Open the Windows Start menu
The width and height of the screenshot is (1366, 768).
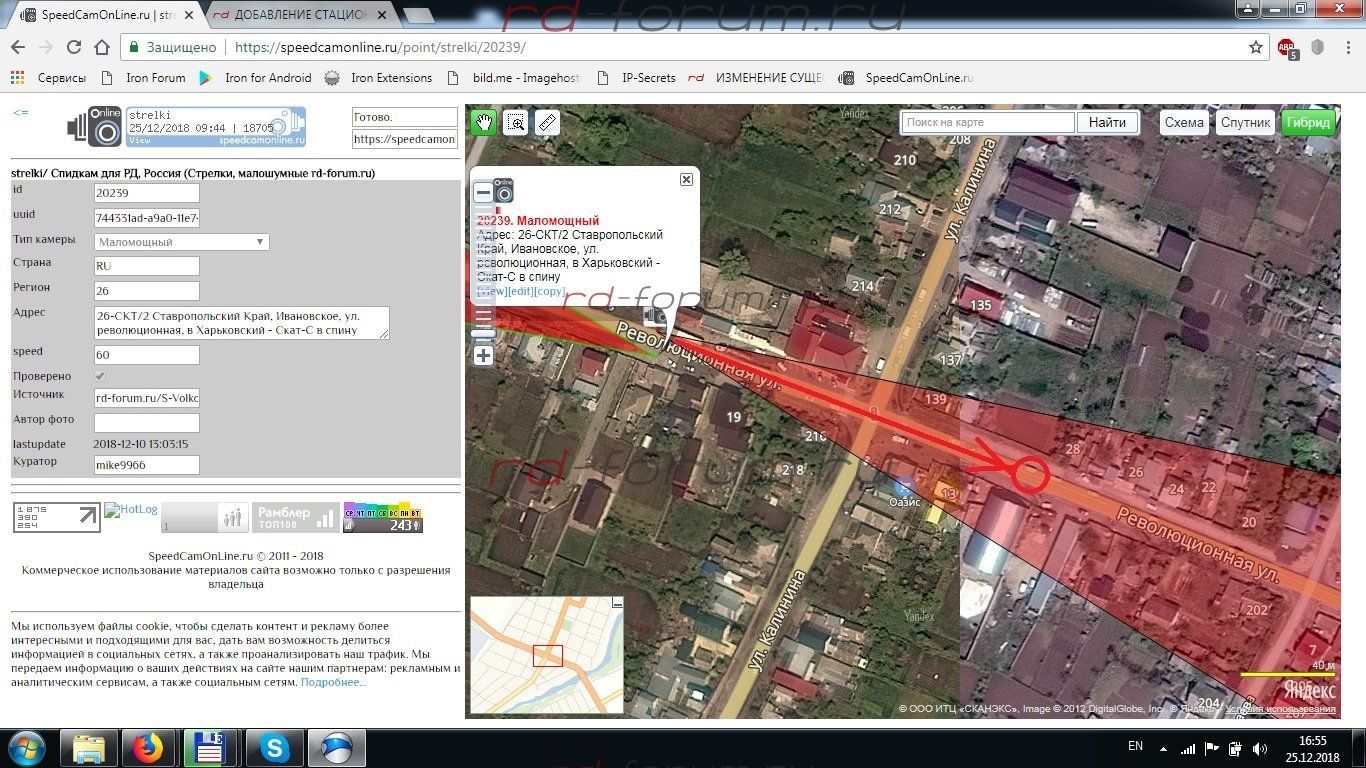pos(26,748)
